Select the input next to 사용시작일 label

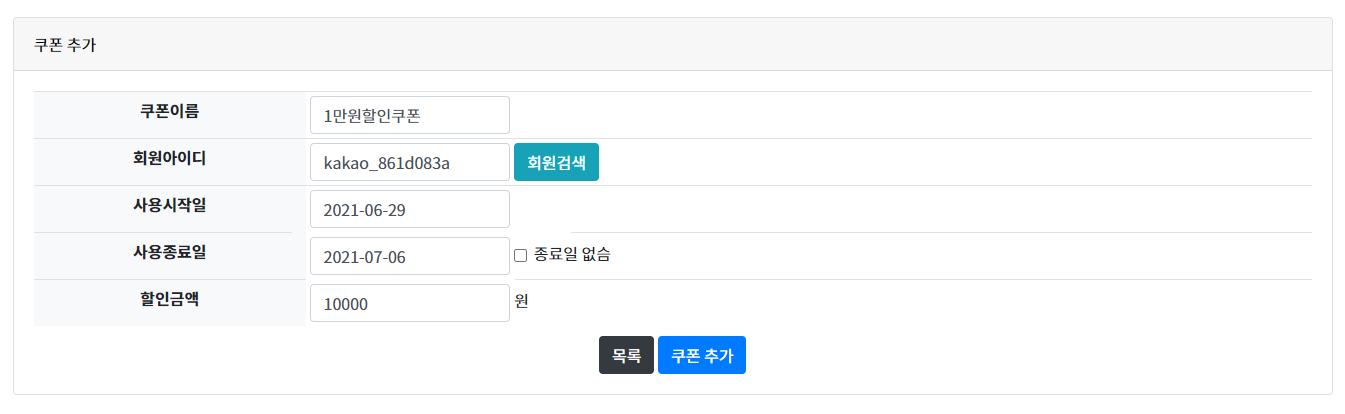(410, 209)
